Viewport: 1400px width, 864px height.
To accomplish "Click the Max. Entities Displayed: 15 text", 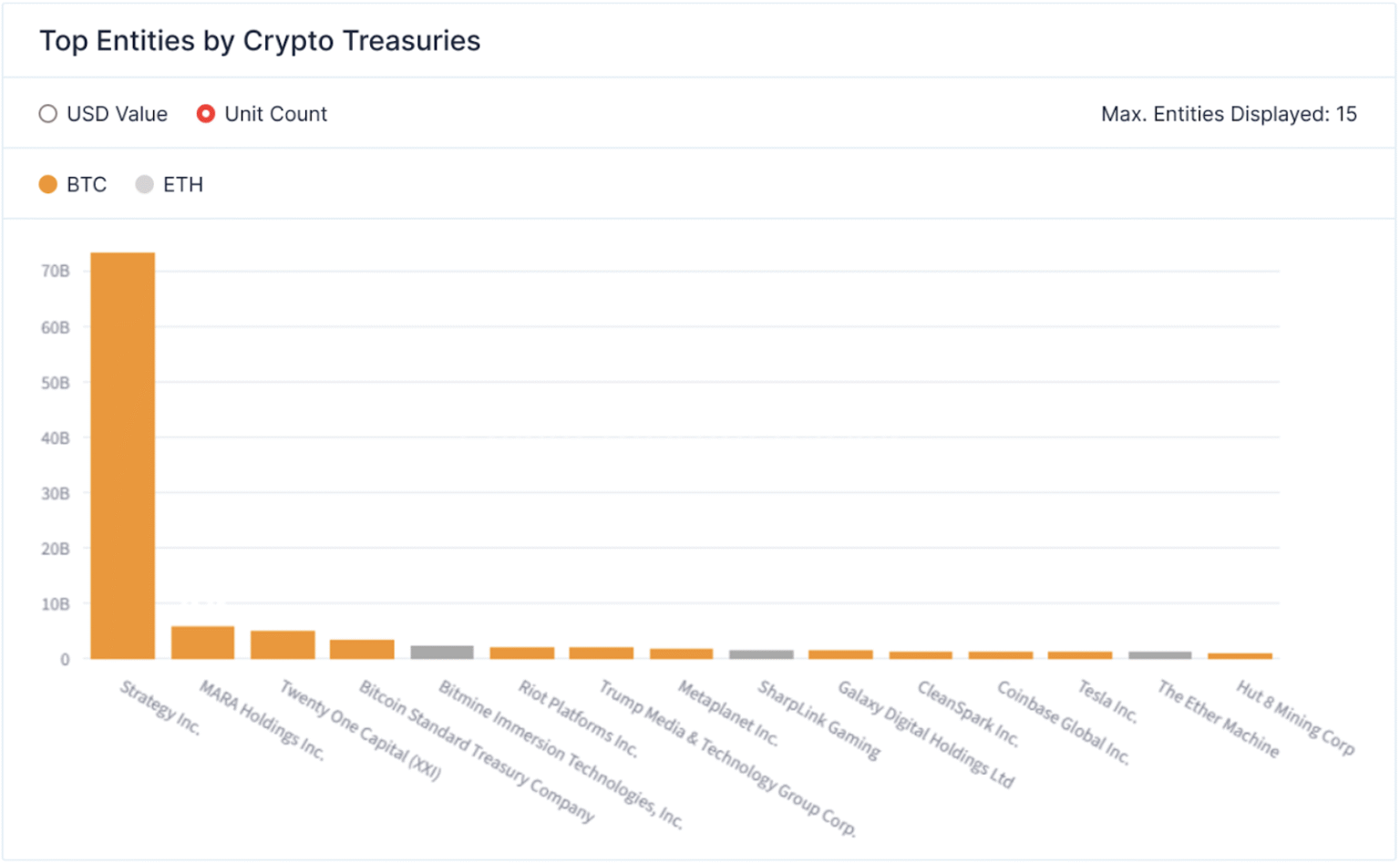I will (x=1229, y=114).
